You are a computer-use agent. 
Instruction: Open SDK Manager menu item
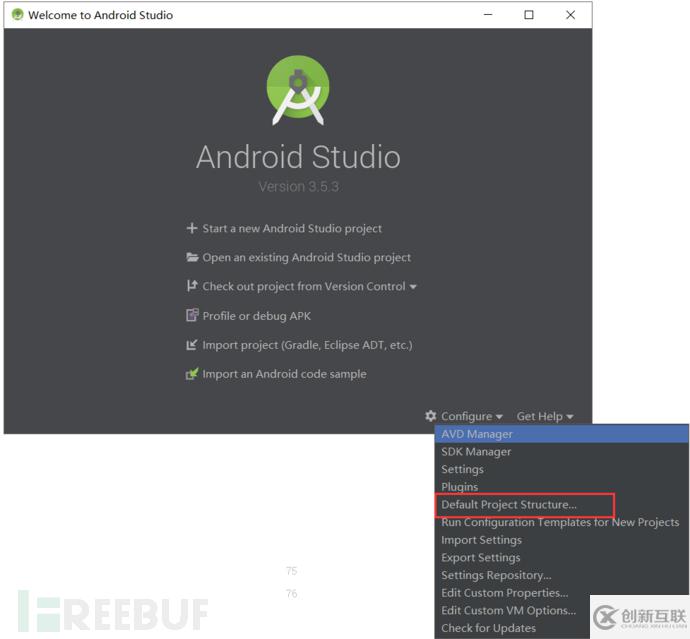[562, 452]
